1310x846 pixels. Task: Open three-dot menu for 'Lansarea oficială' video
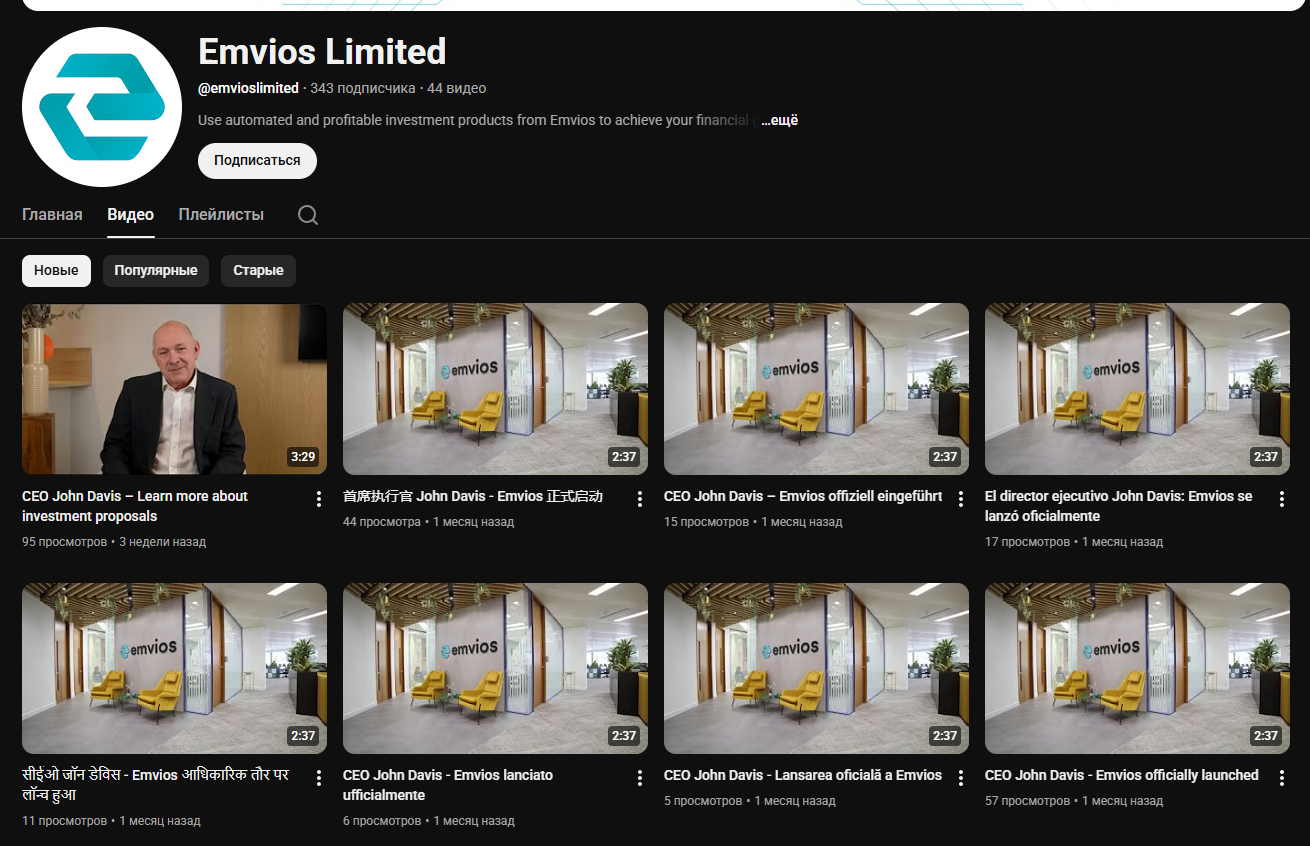[x=961, y=778]
